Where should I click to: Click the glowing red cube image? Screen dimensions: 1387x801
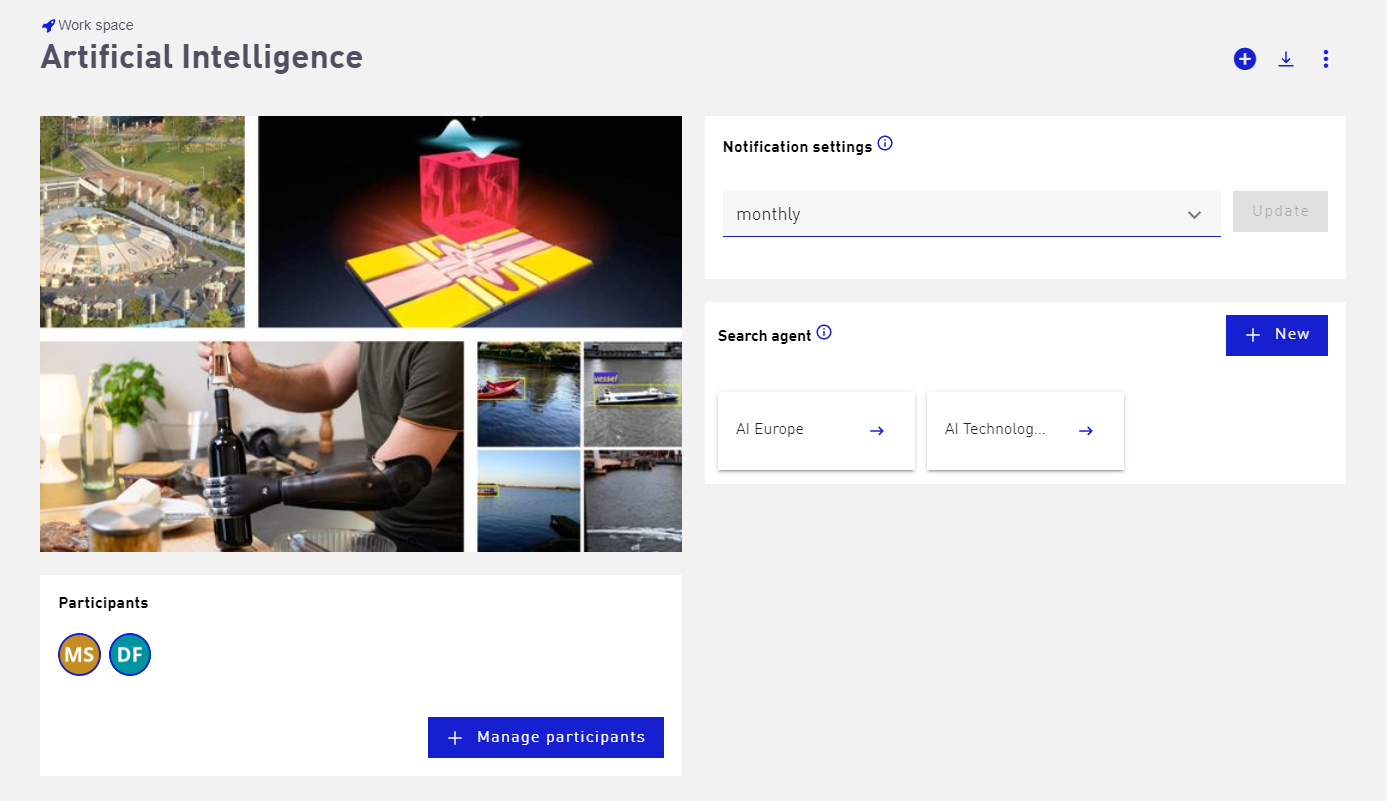click(470, 222)
